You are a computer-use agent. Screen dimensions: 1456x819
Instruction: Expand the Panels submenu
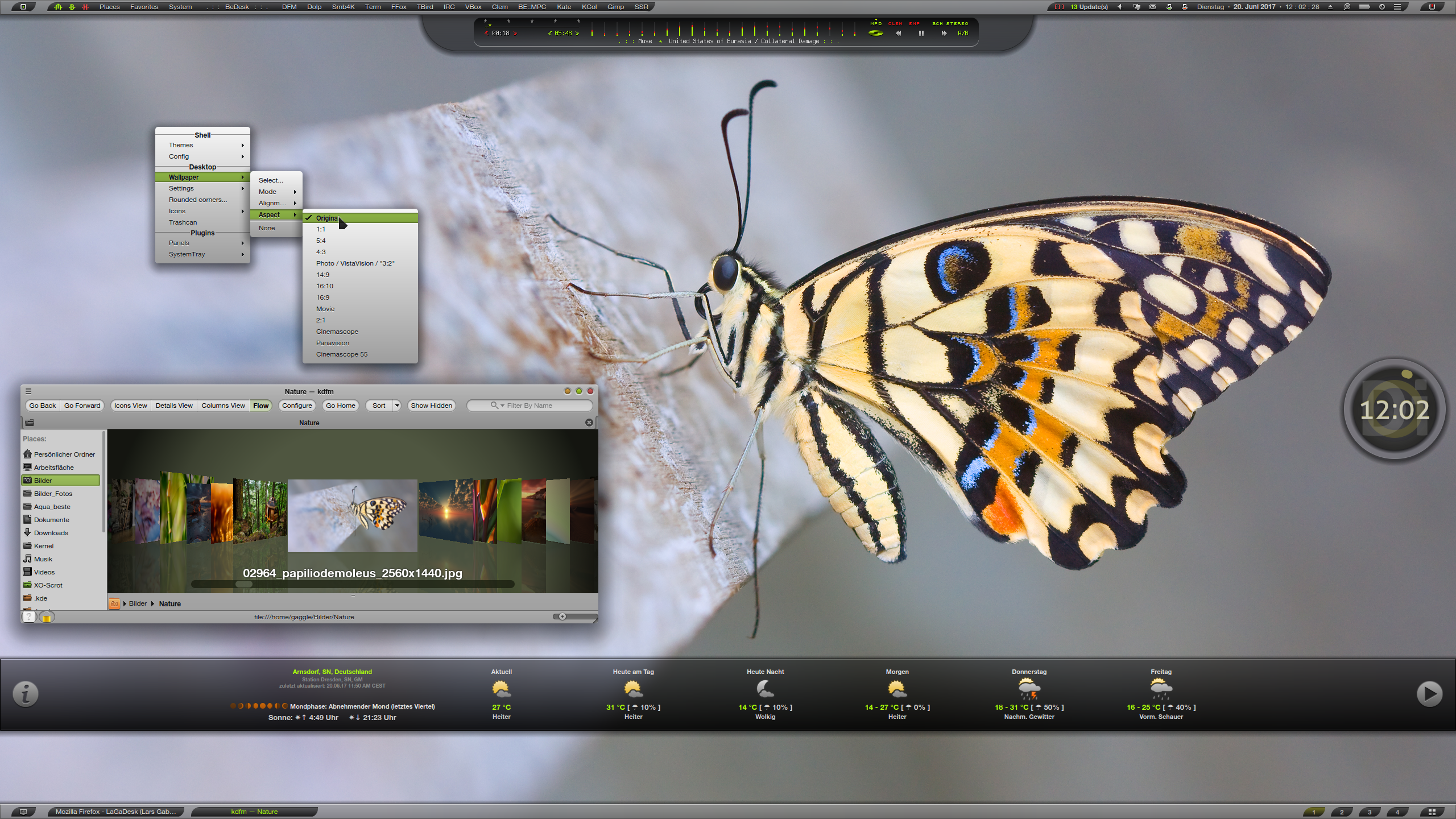pyautogui.click(x=202, y=243)
